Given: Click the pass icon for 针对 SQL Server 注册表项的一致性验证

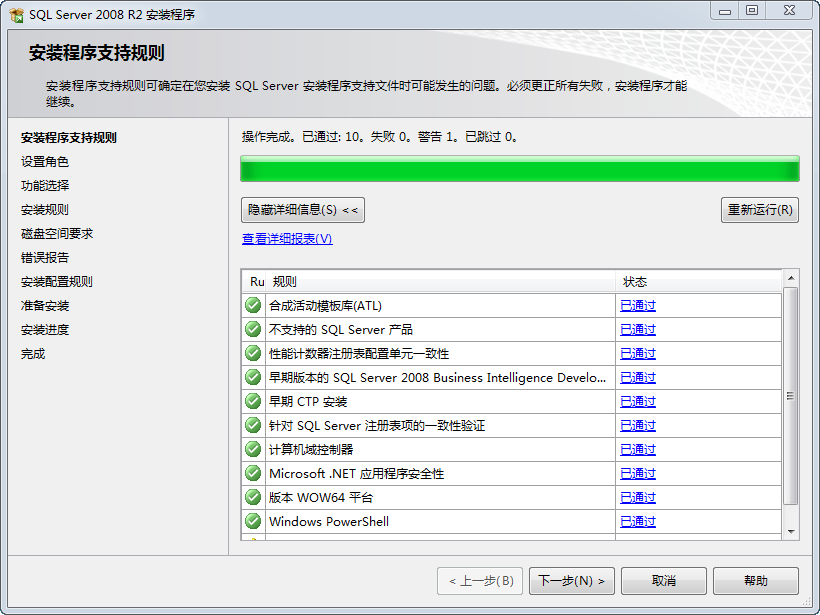Looking at the screenshot, I should click(253, 425).
